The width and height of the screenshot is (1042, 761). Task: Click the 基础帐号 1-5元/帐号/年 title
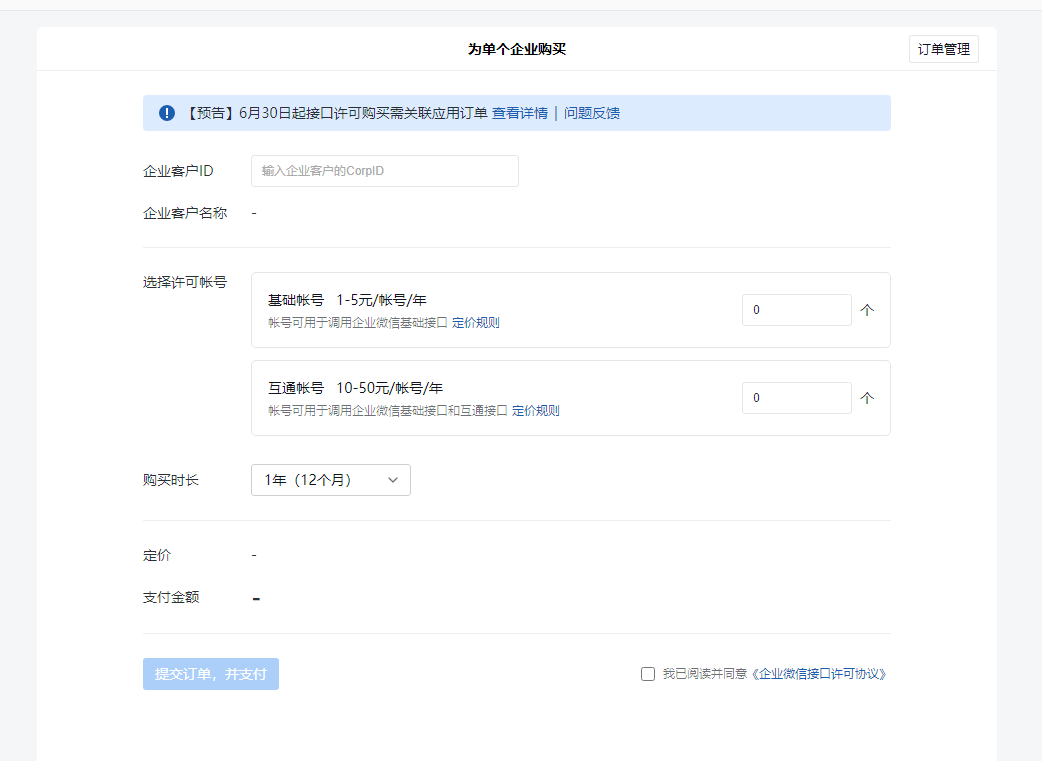[347, 300]
